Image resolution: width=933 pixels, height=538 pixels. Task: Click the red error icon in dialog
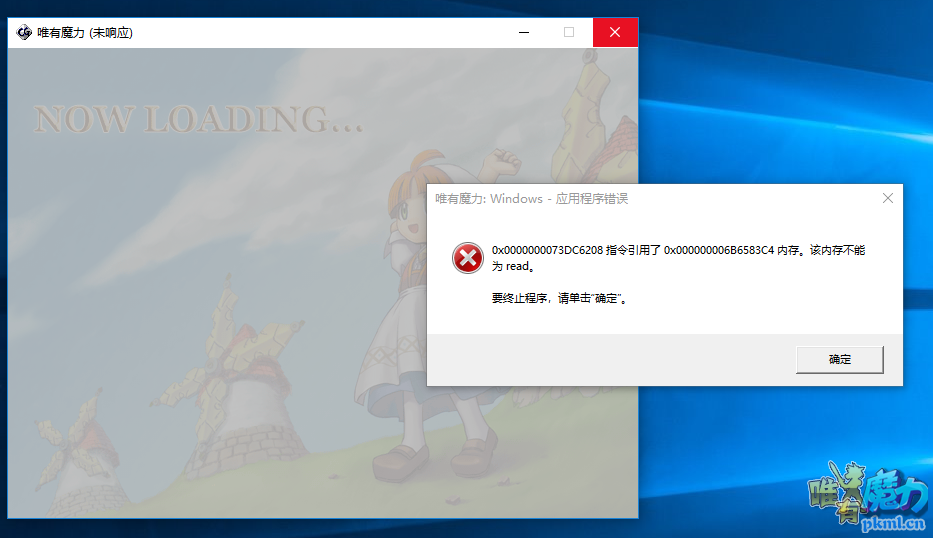[467, 258]
